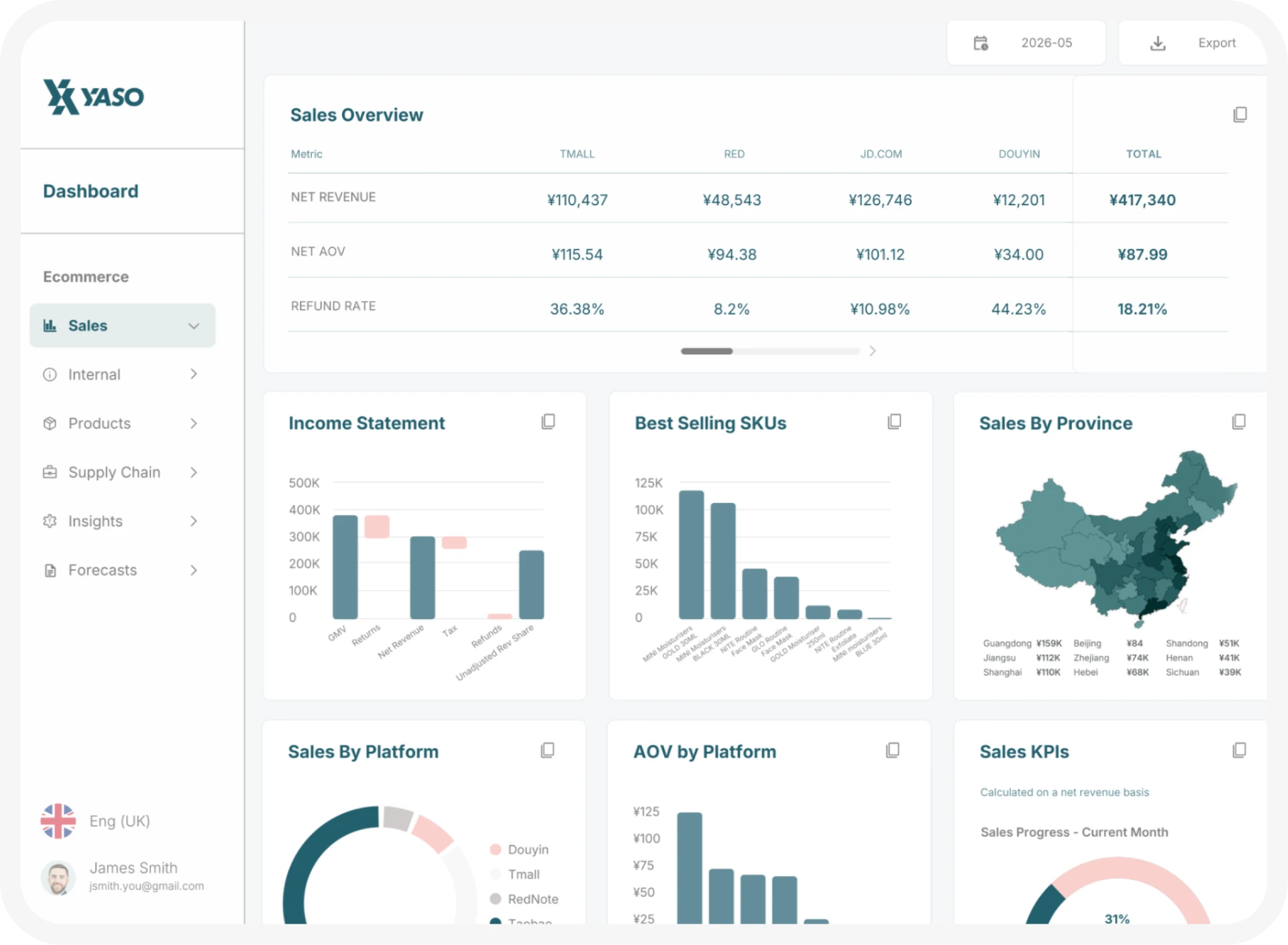This screenshot has height=945, width=1288.
Task: Copy the Income Statement card
Action: tap(548, 421)
